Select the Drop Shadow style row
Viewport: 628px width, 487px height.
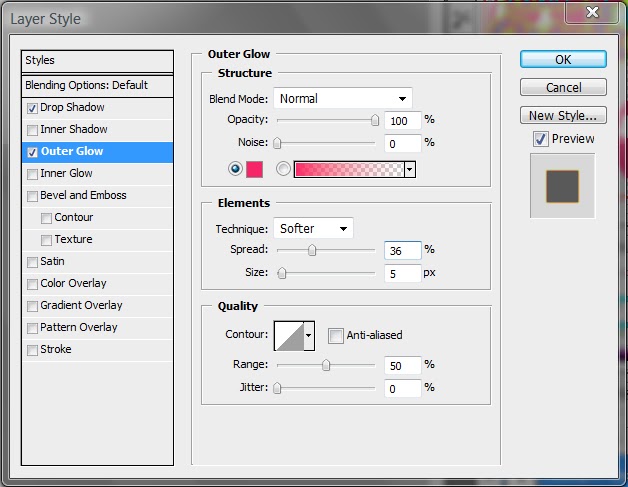click(x=97, y=108)
